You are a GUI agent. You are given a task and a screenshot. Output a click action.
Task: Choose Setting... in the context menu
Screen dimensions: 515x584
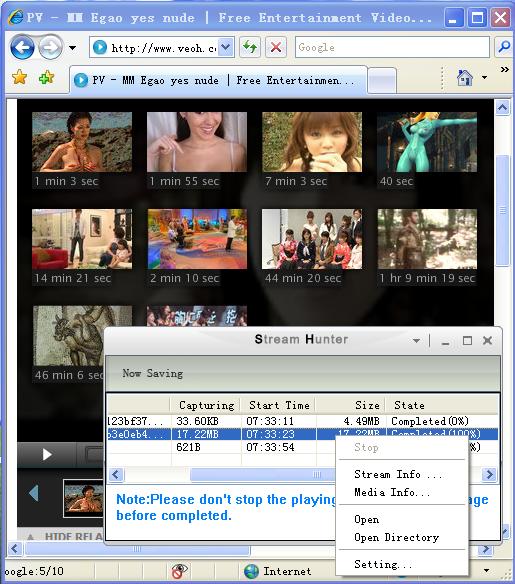pyautogui.click(x=402, y=564)
